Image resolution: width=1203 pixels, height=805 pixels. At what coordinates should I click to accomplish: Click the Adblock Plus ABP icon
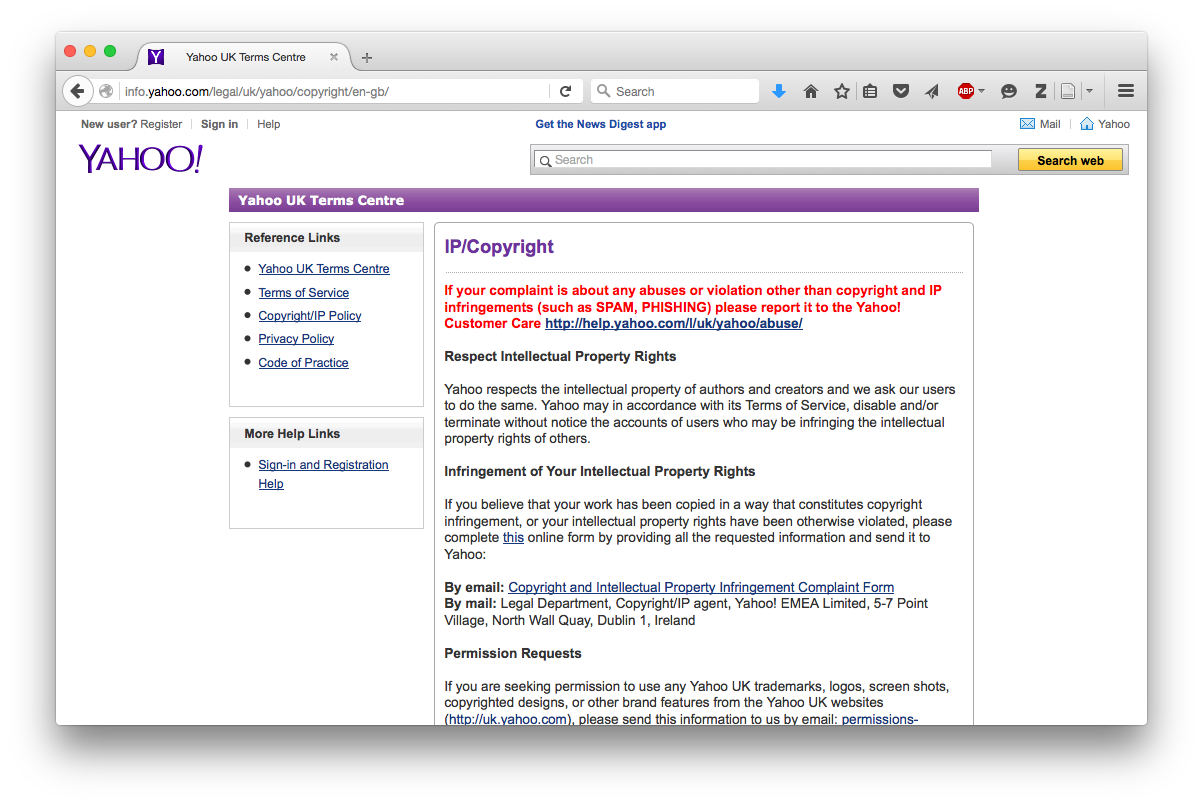click(965, 91)
